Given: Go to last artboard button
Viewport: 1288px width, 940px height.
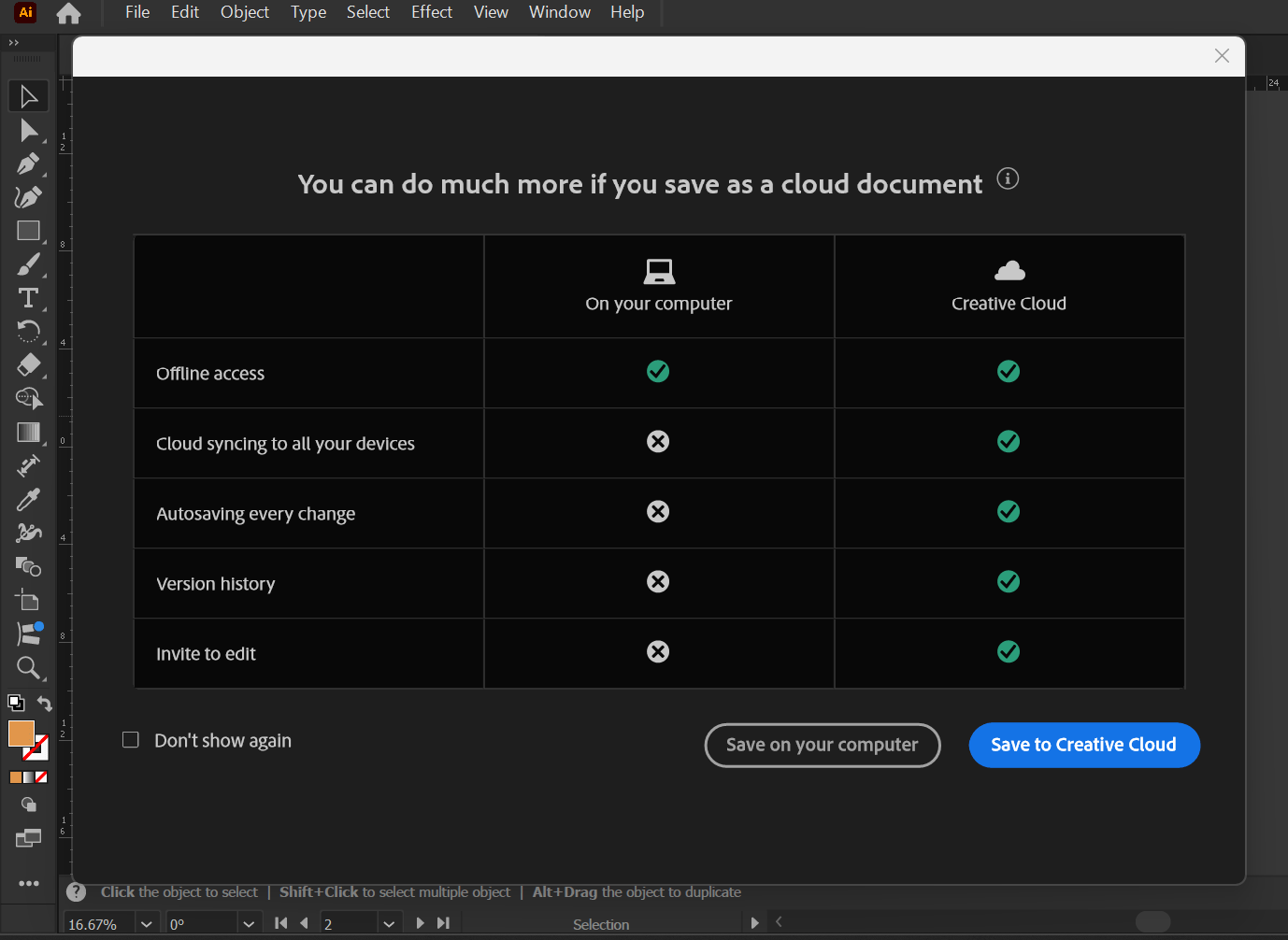Looking at the screenshot, I should tap(443, 923).
